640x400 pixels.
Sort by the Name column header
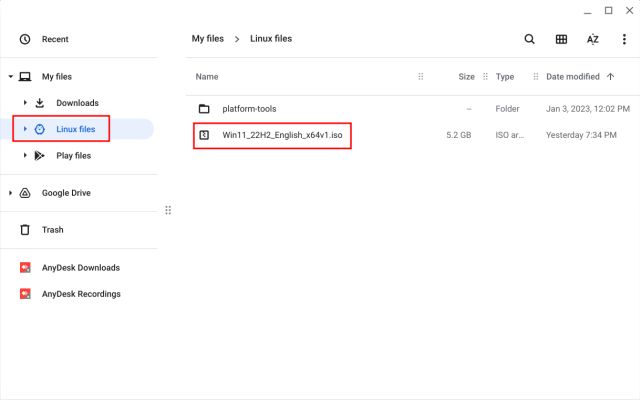207,77
